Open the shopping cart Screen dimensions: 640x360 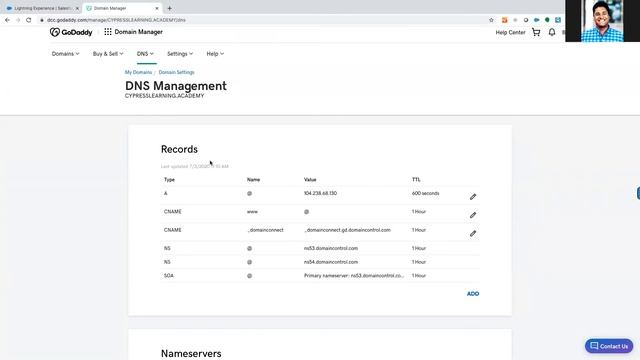tap(536, 32)
